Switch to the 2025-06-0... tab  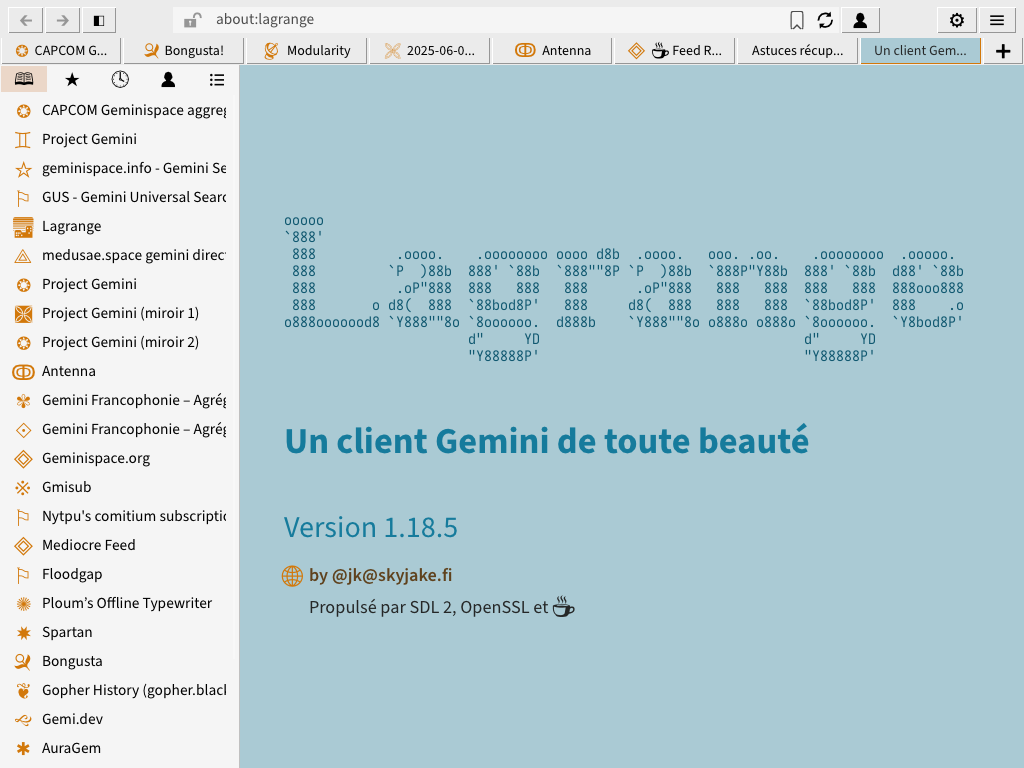click(x=429, y=50)
